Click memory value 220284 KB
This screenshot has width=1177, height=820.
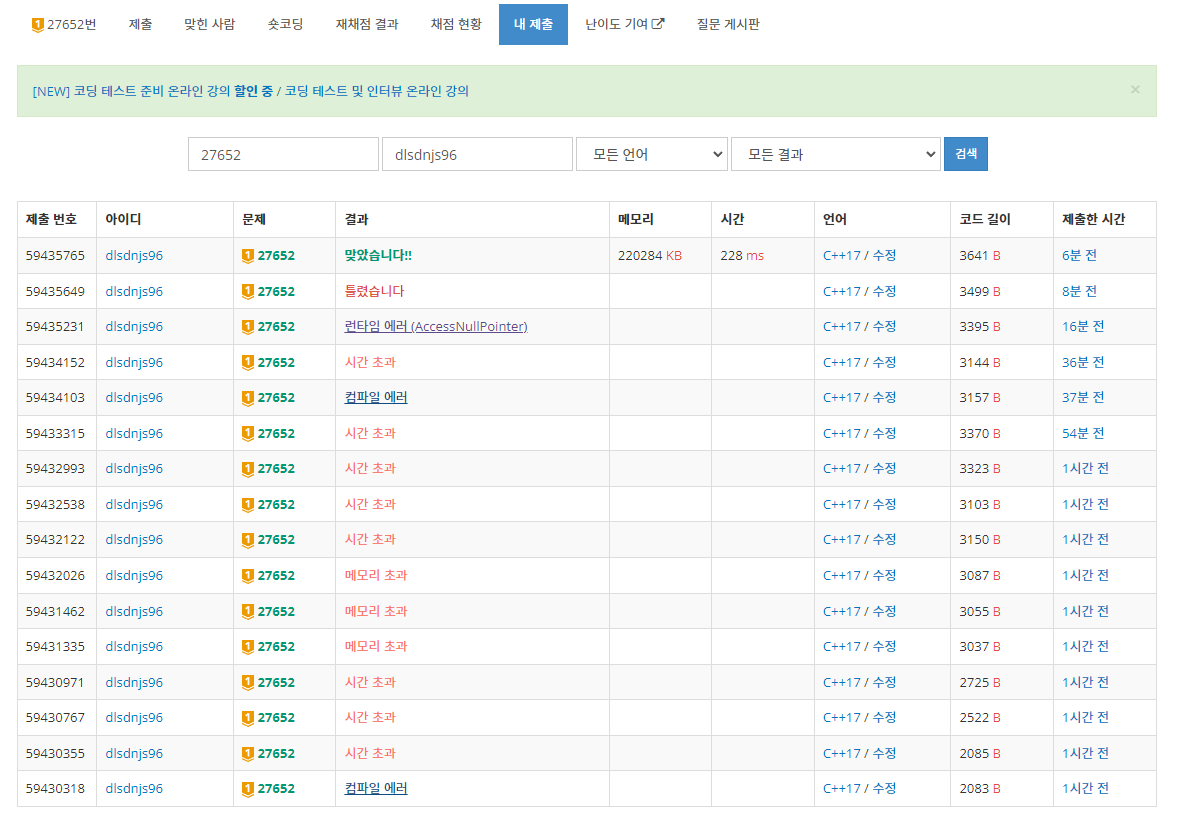pyautogui.click(x=650, y=255)
